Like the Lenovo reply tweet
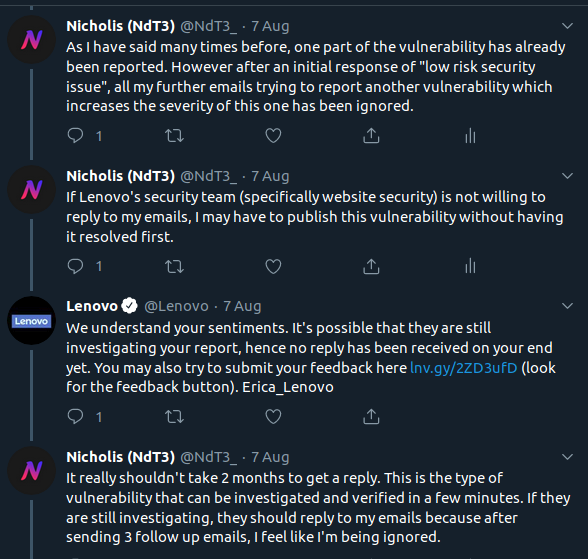588x559 pixels. point(273,417)
